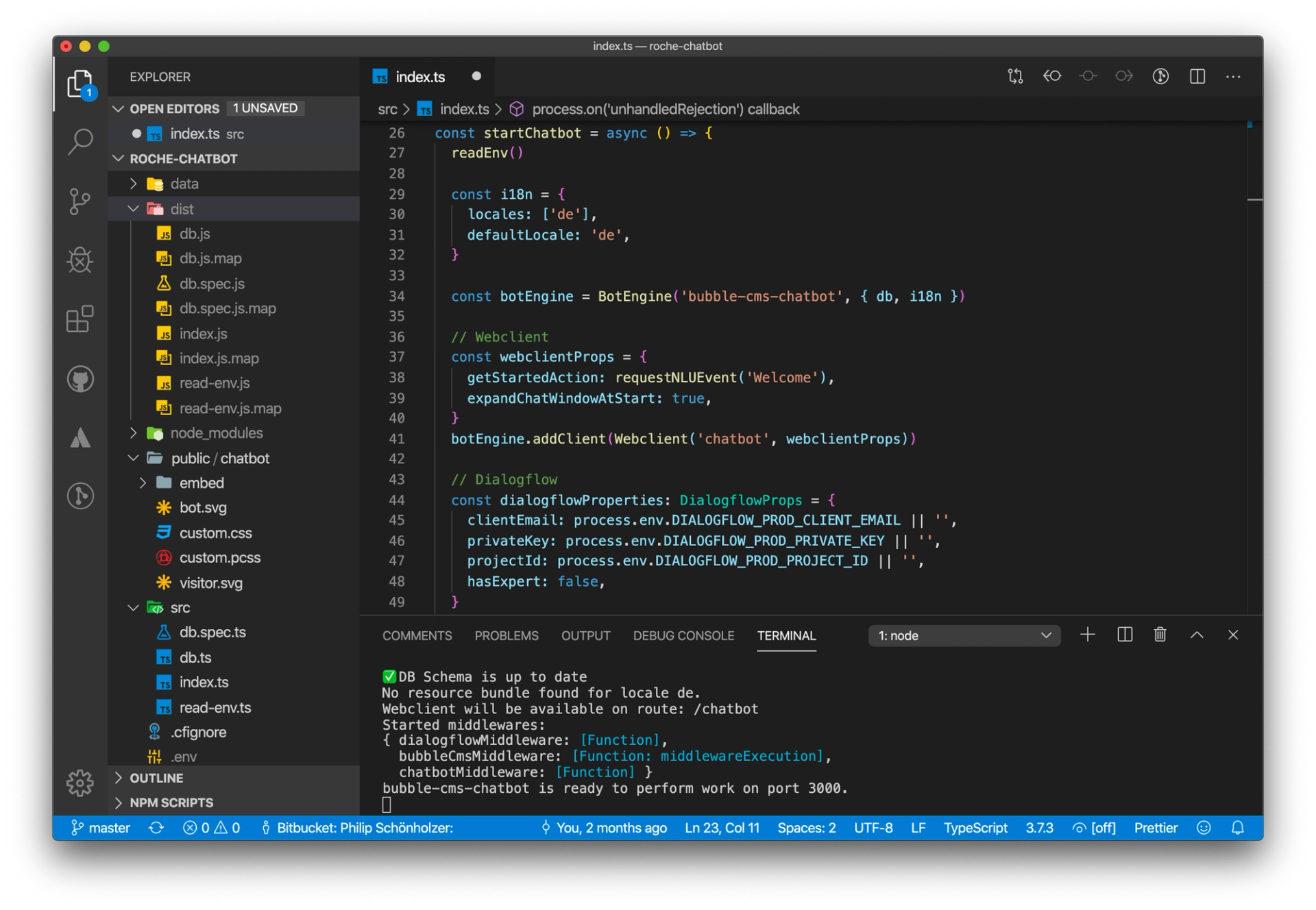Split the terminal panel
This screenshot has height=910, width=1316.
click(x=1125, y=635)
